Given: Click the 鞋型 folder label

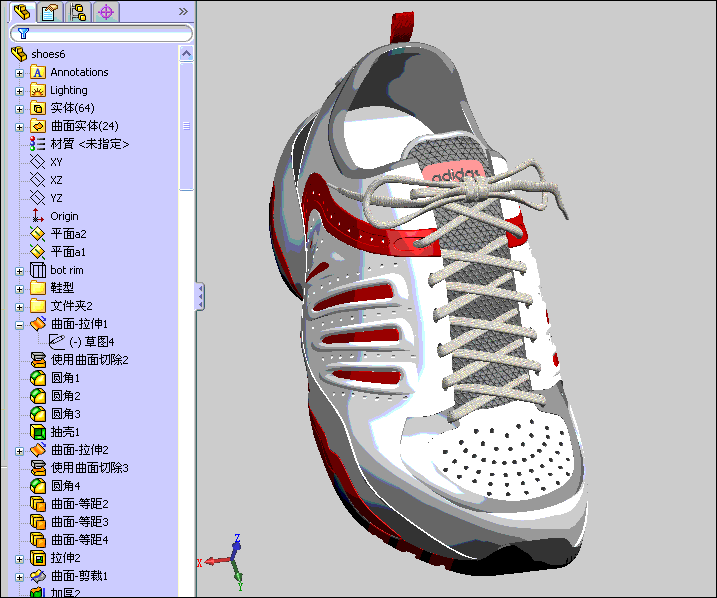Looking at the screenshot, I should tap(62, 288).
